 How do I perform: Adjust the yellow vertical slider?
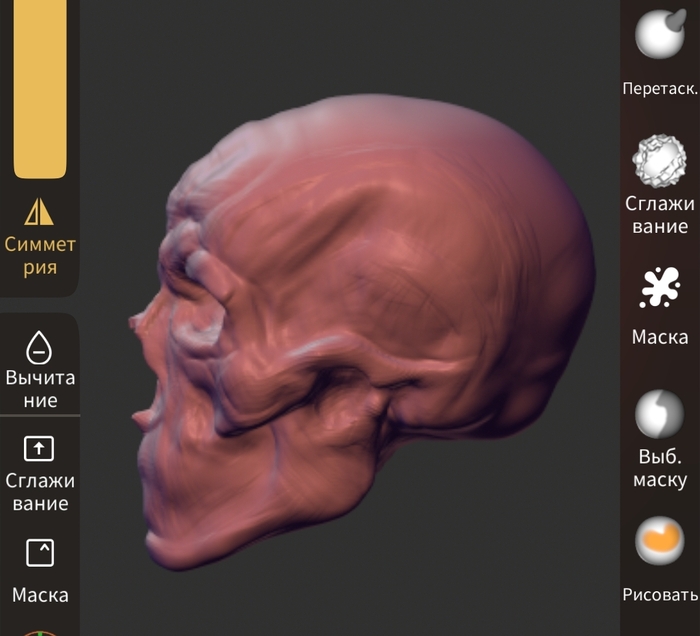pyautogui.click(x=40, y=88)
